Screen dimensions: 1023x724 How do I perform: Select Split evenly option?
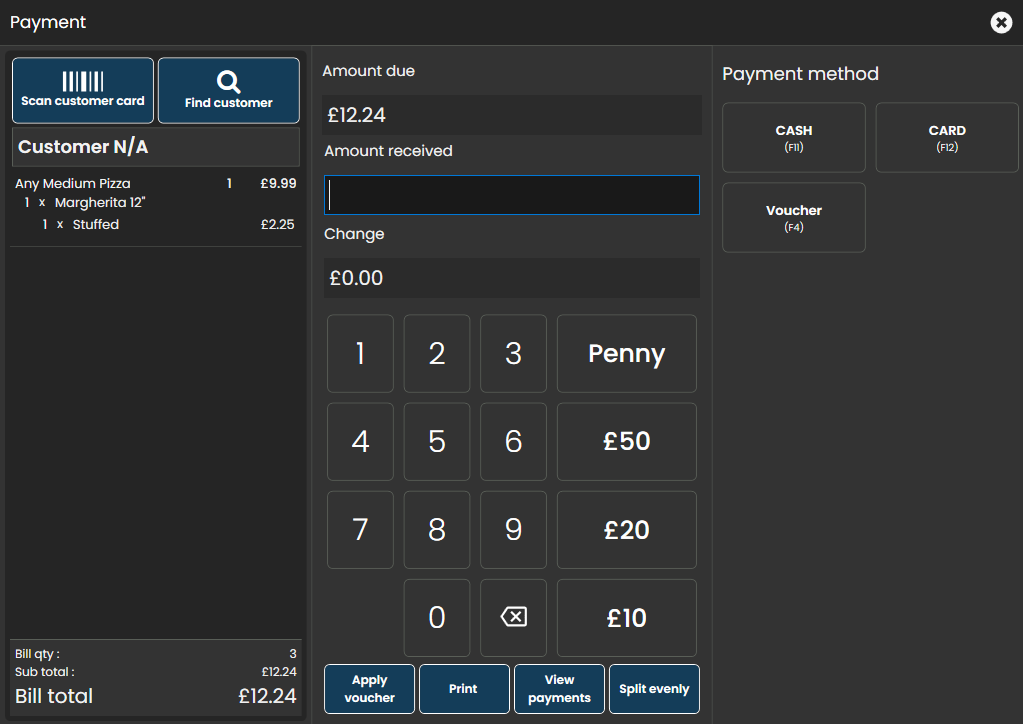[x=654, y=689]
